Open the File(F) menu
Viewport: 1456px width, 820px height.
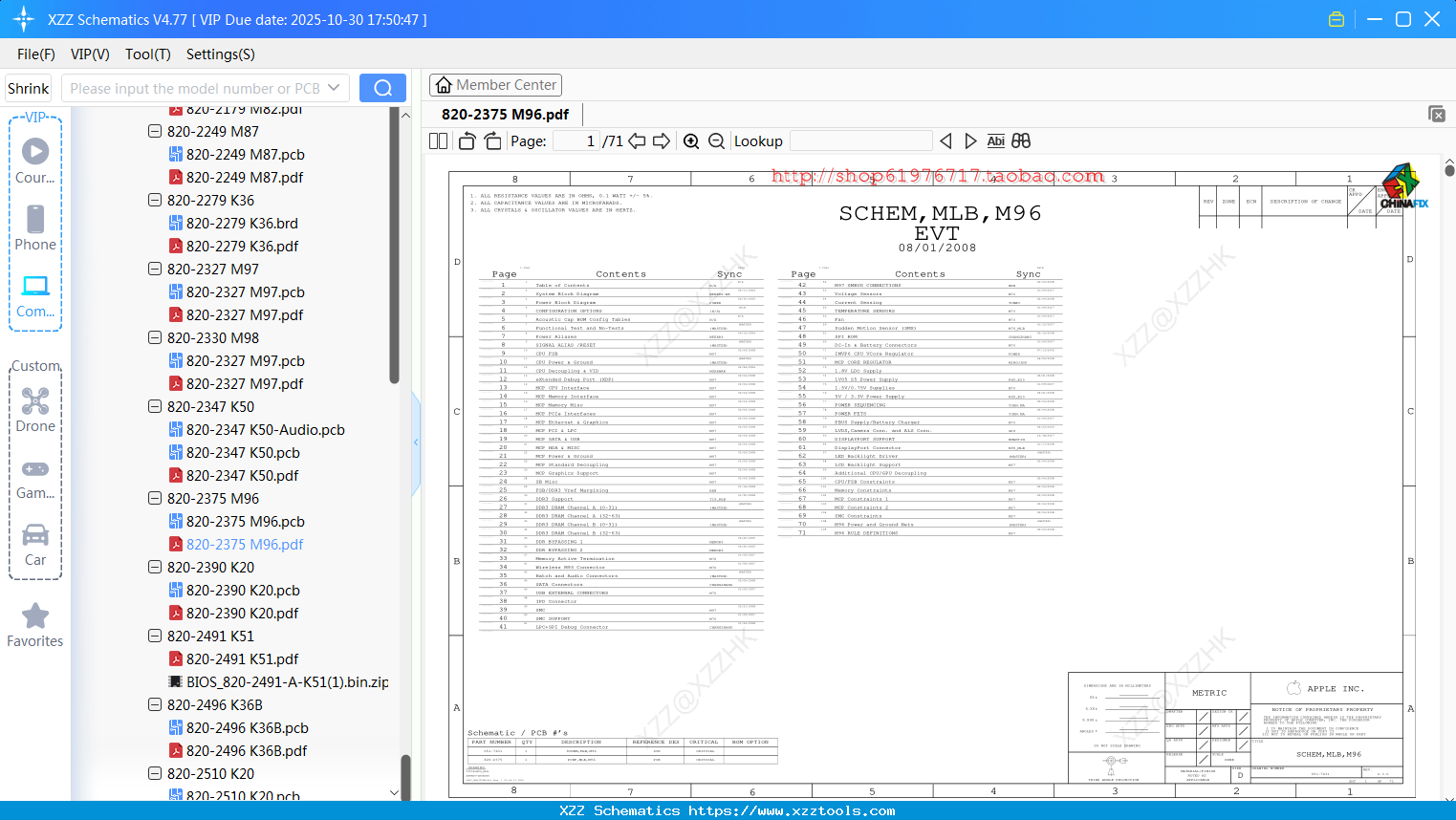click(36, 54)
